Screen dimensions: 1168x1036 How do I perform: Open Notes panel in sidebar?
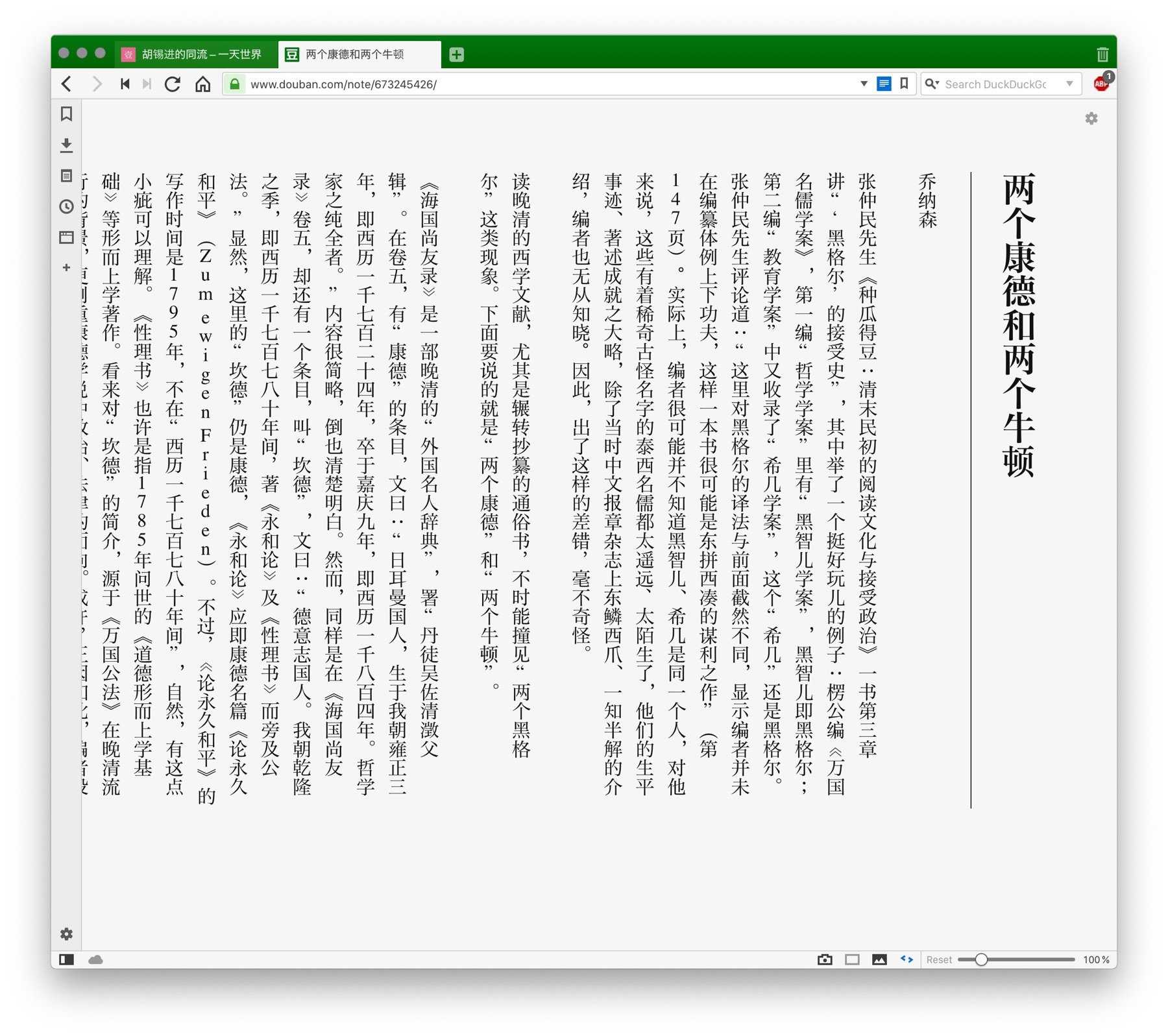pos(66,176)
